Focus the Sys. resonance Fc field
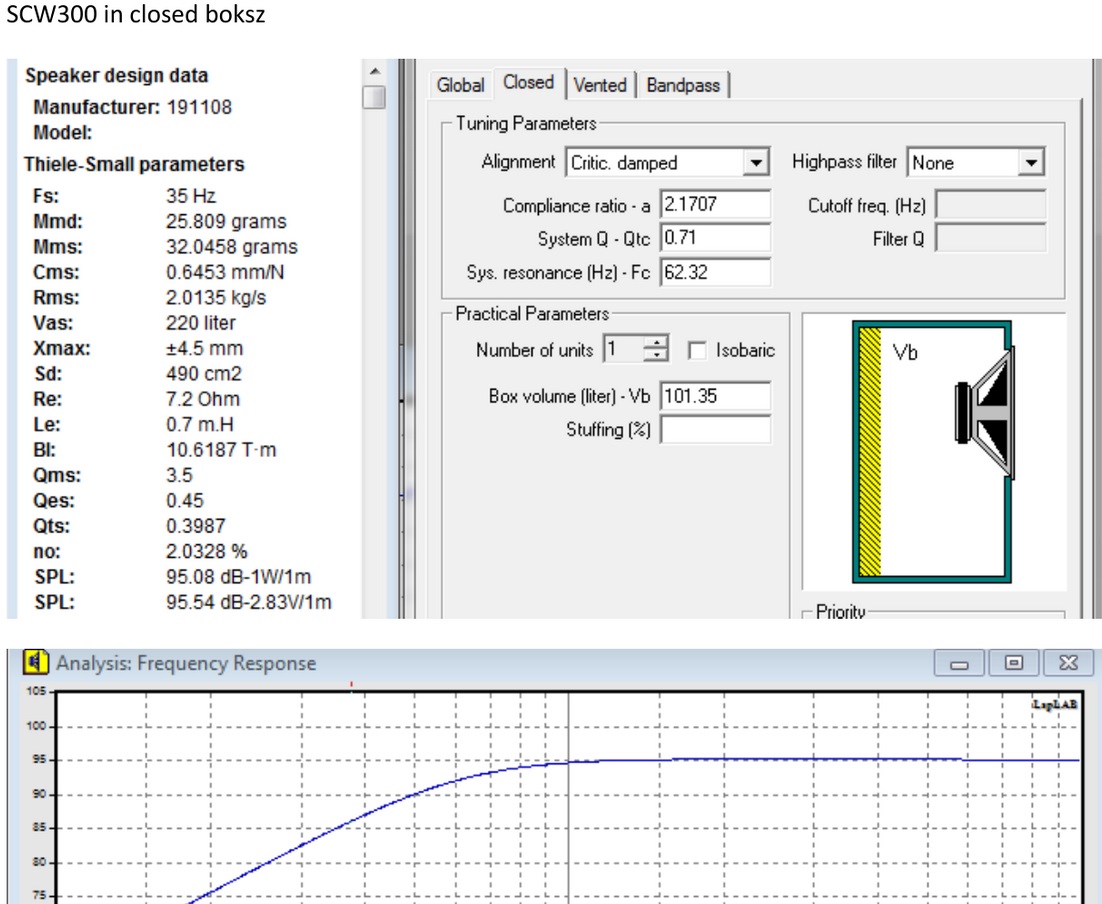The image size is (1102, 904). click(715, 272)
